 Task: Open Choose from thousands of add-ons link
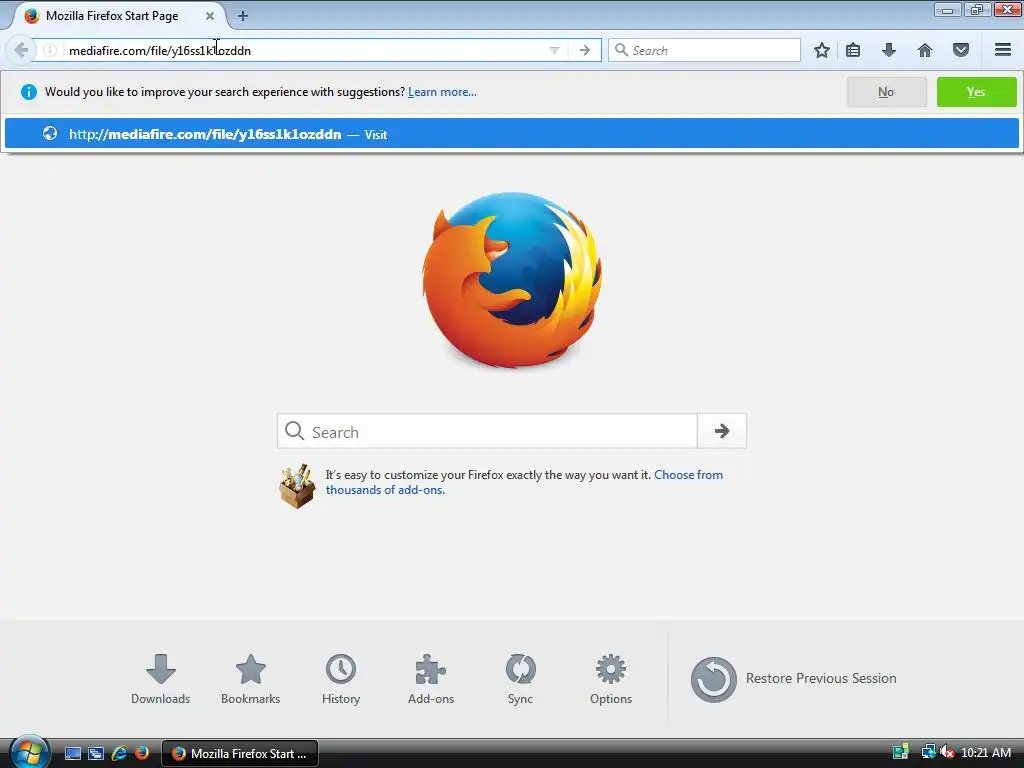(524, 482)
